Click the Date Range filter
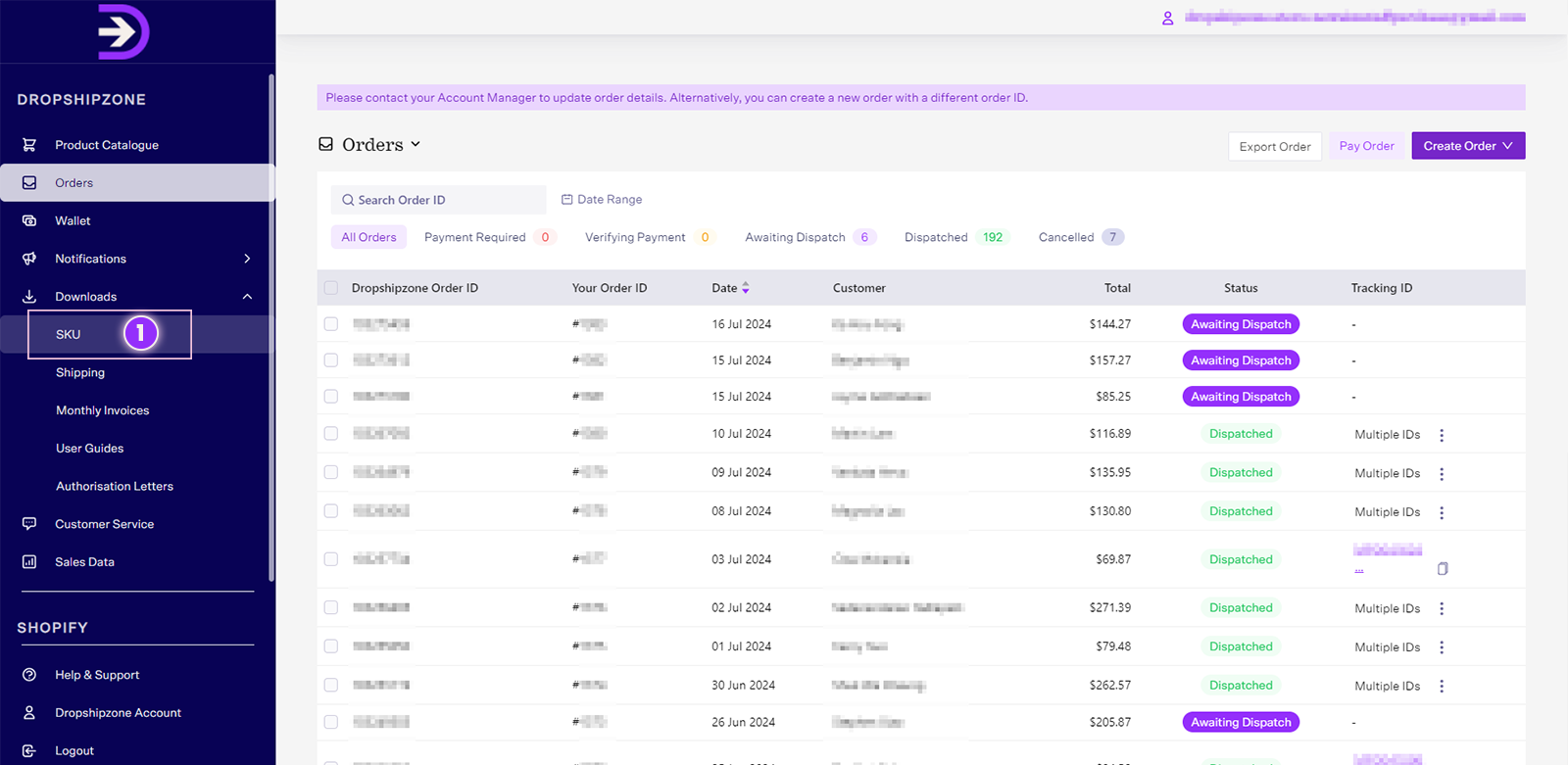Screen dimensions: 1568x765 [602, 199]
